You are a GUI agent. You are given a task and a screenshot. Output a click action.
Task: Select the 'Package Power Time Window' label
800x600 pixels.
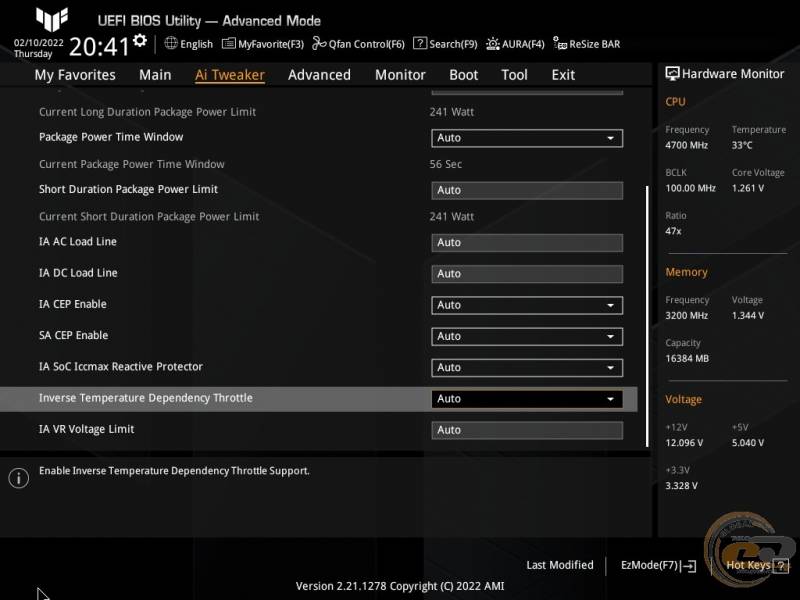tap(111, 137)
